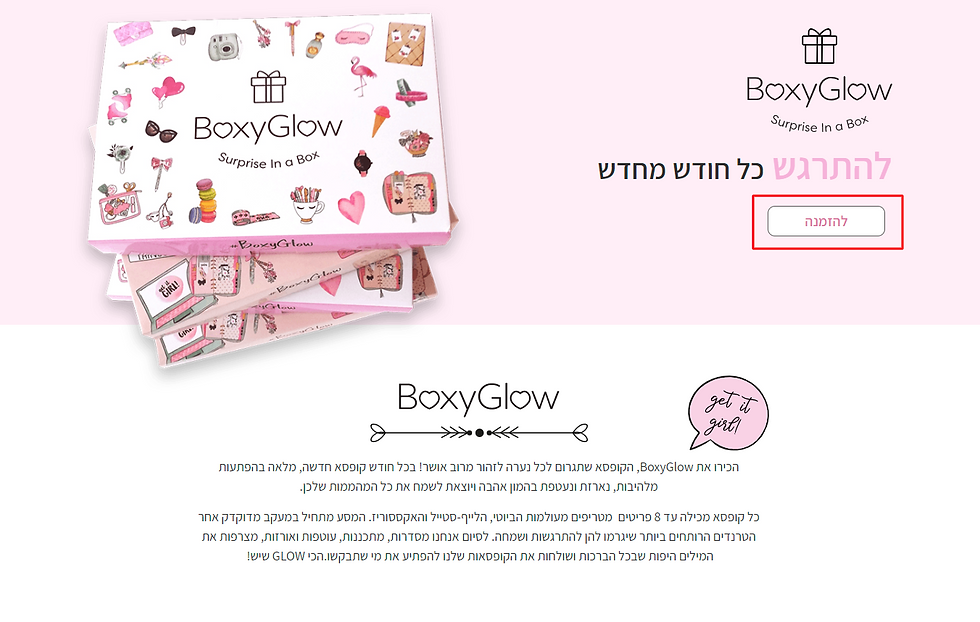This screenshot has width=980, height=622.
Task: Click the gift icon on box lid
Action: (x=268, y=87)
